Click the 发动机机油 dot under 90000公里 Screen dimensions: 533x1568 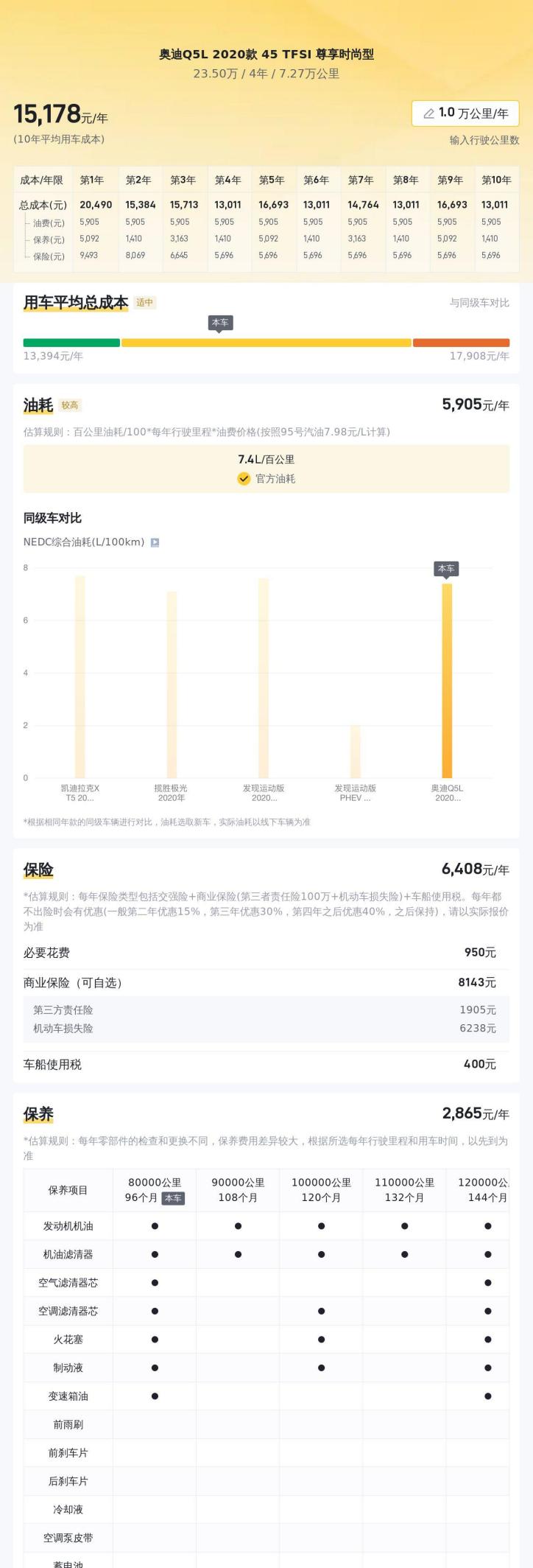[x=238, y=1226]
